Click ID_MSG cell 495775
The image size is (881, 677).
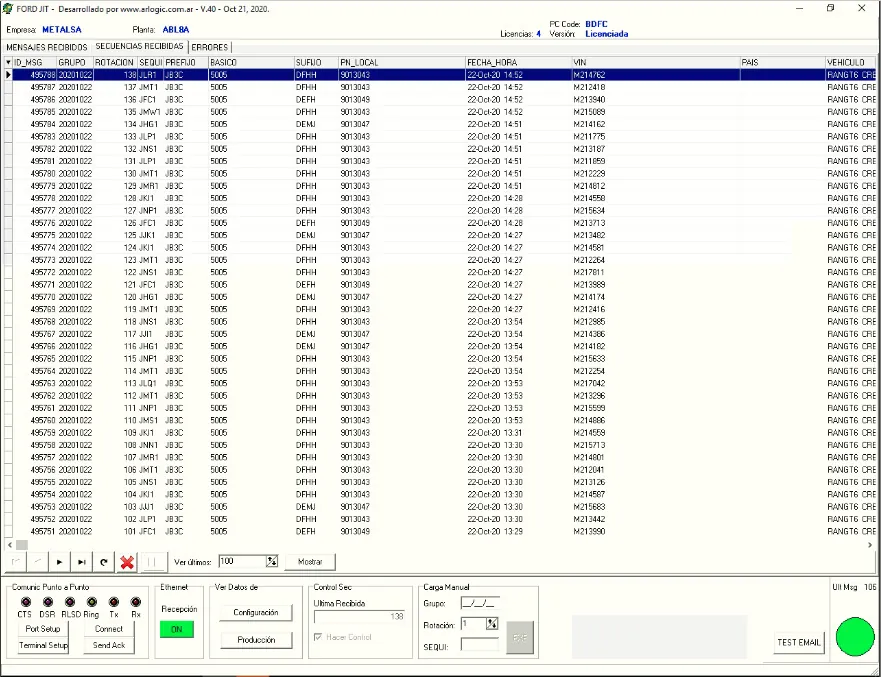(35, 235)
